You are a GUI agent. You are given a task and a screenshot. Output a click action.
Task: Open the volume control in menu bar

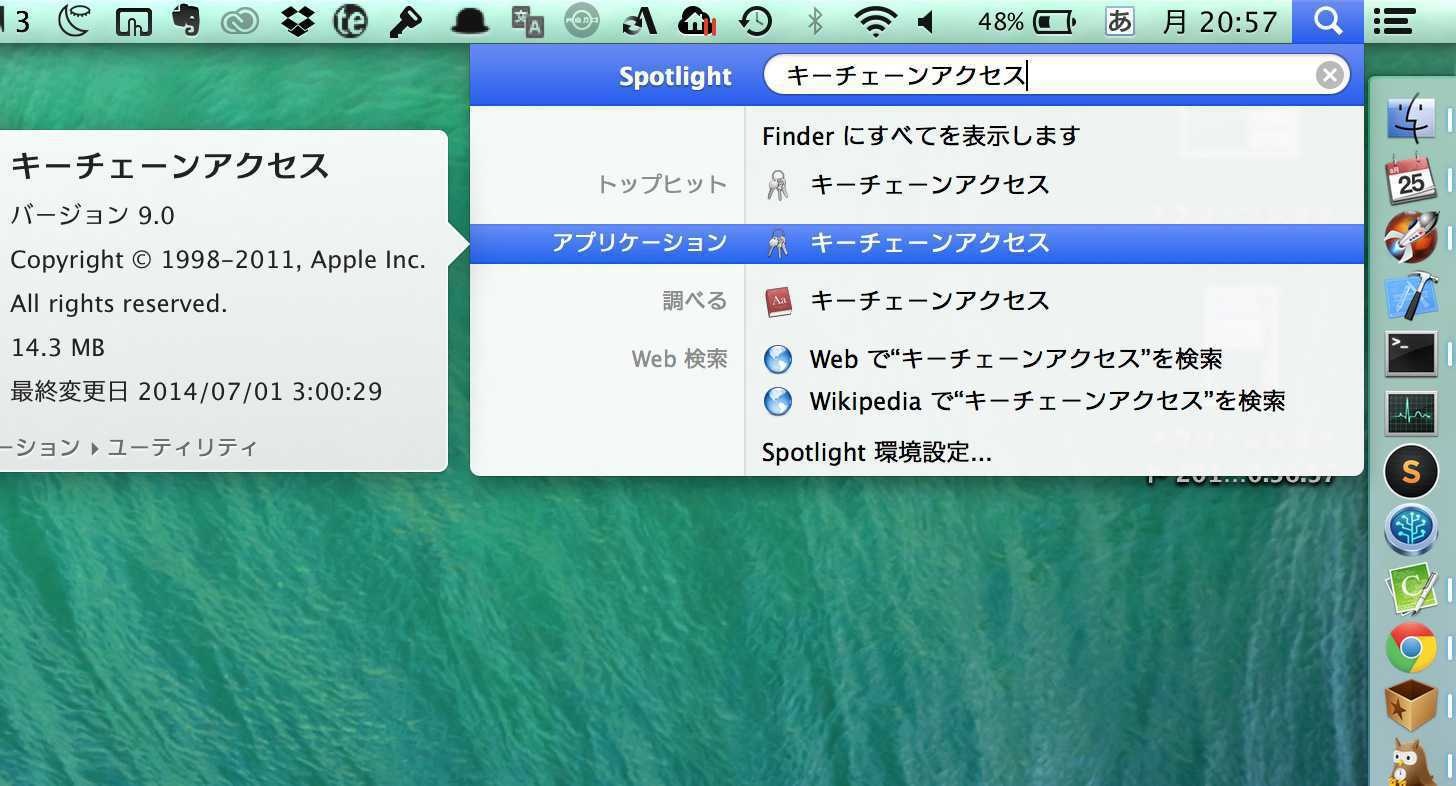click(x=925, y=21)
